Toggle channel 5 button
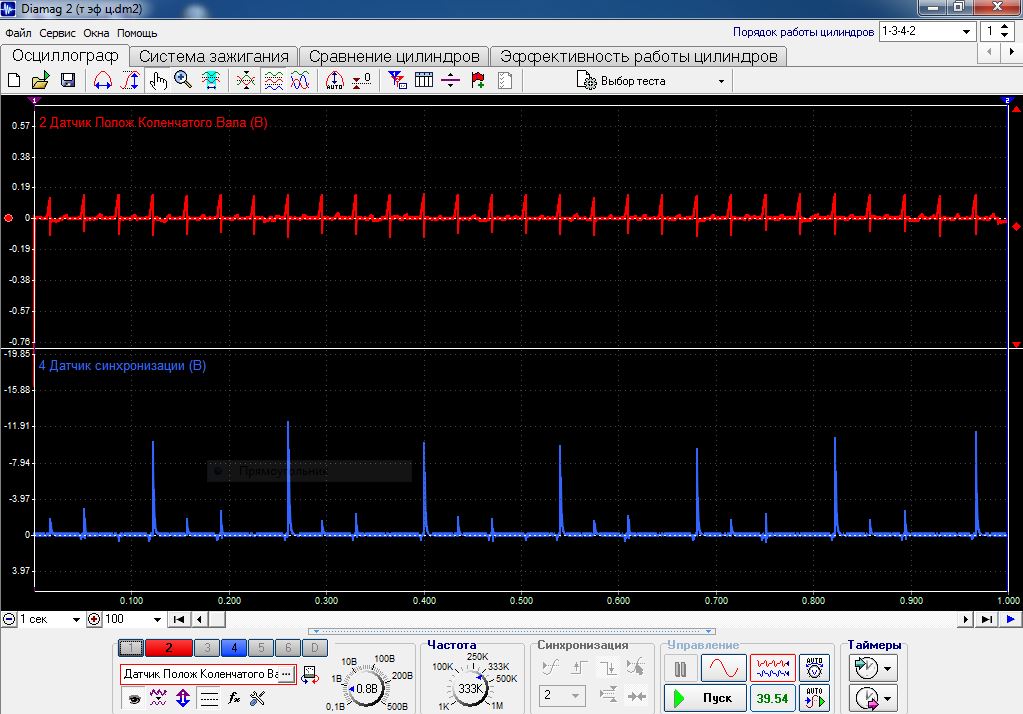 261,647
